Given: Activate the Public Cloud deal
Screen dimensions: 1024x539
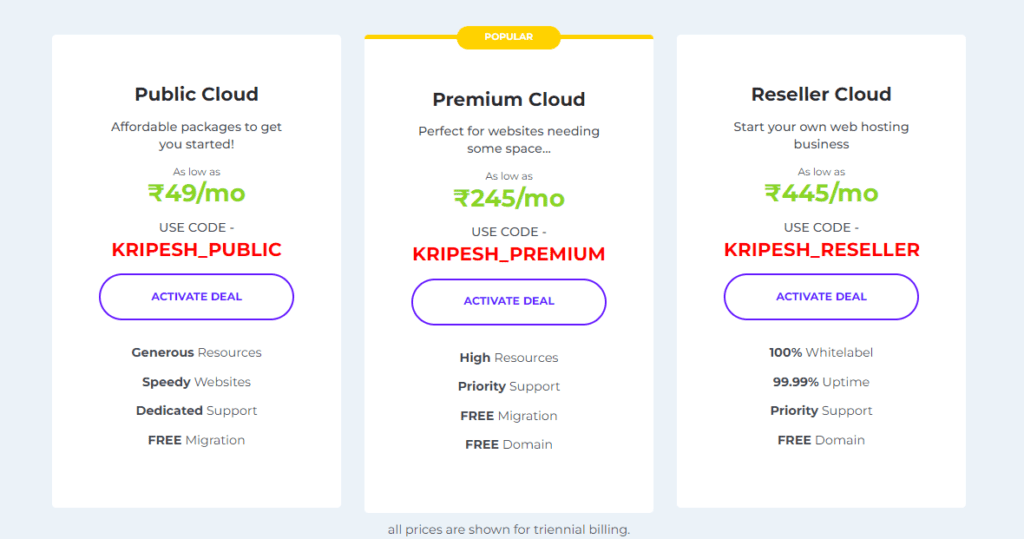Looking at the screenshot, I should (196, 297).
